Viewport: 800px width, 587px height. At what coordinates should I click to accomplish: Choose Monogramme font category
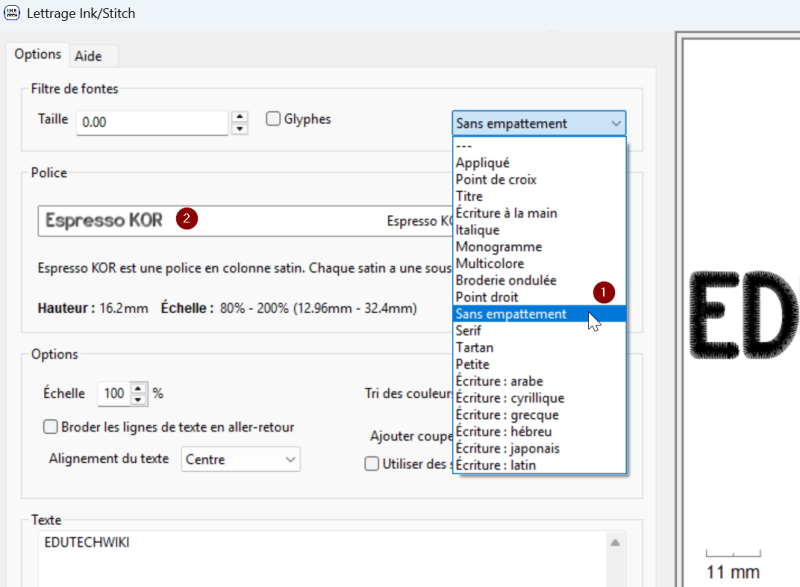click(x=539, y=247)
